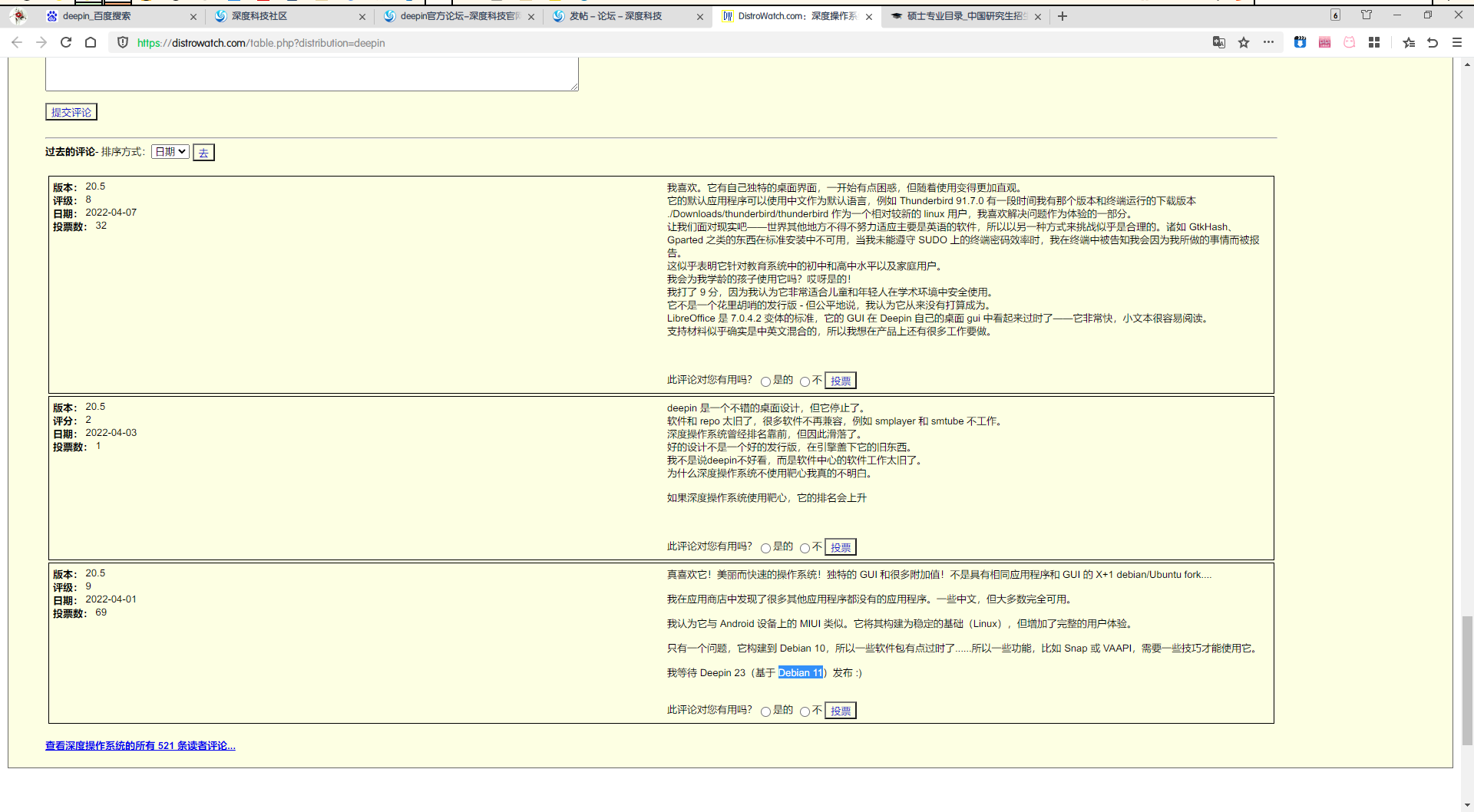1474x812 pixels.
Task: Select 是的 radio for the first comment
Action: (x=765, y=381)
